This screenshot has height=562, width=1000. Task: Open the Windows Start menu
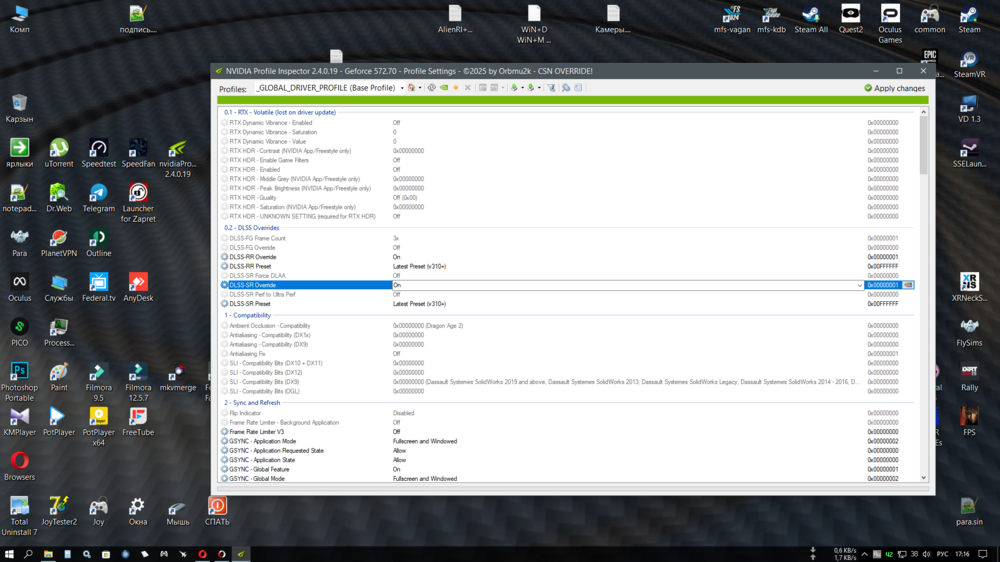point(9,554)
